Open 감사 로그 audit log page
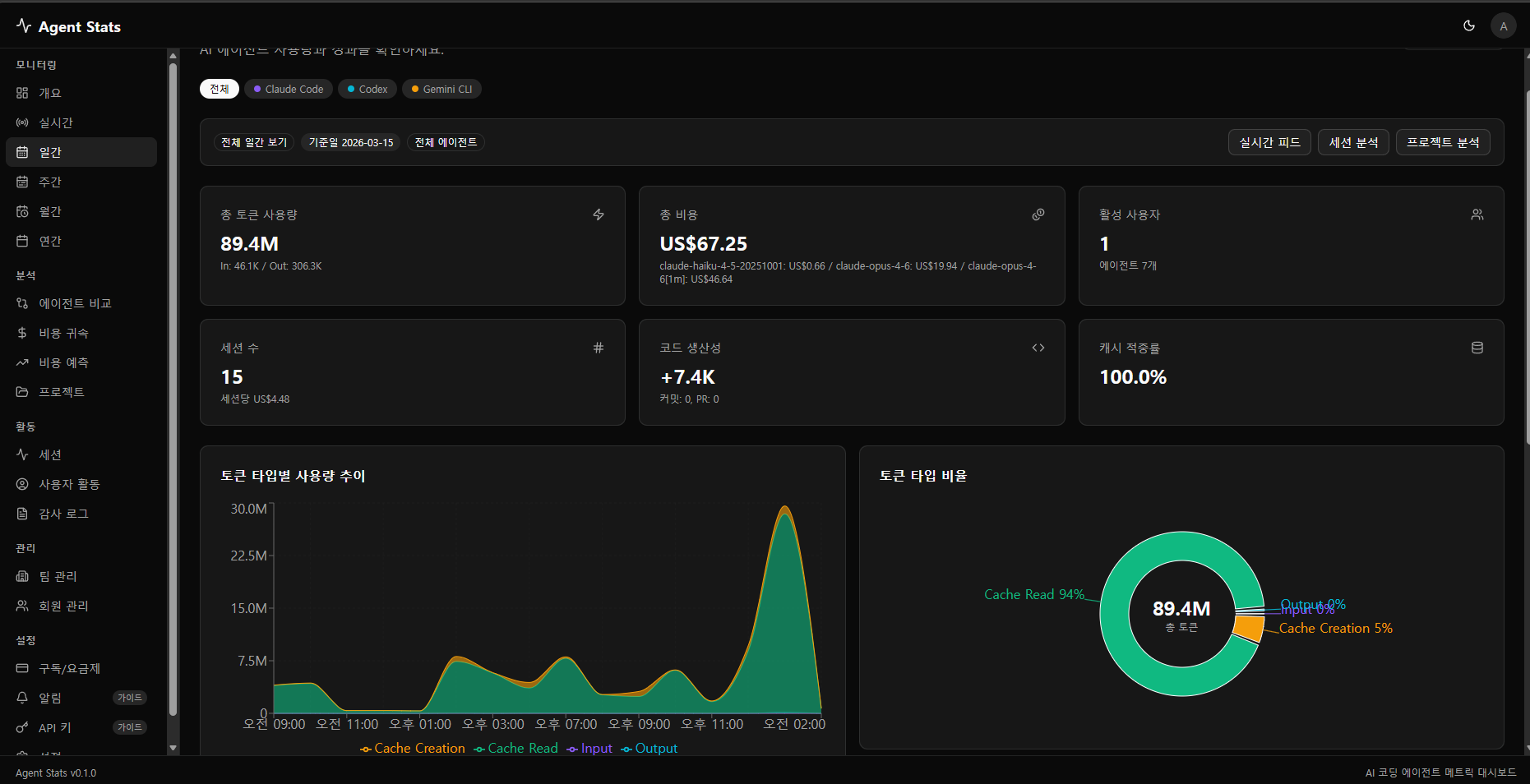The image size is (1530, 784). (63, 514)
